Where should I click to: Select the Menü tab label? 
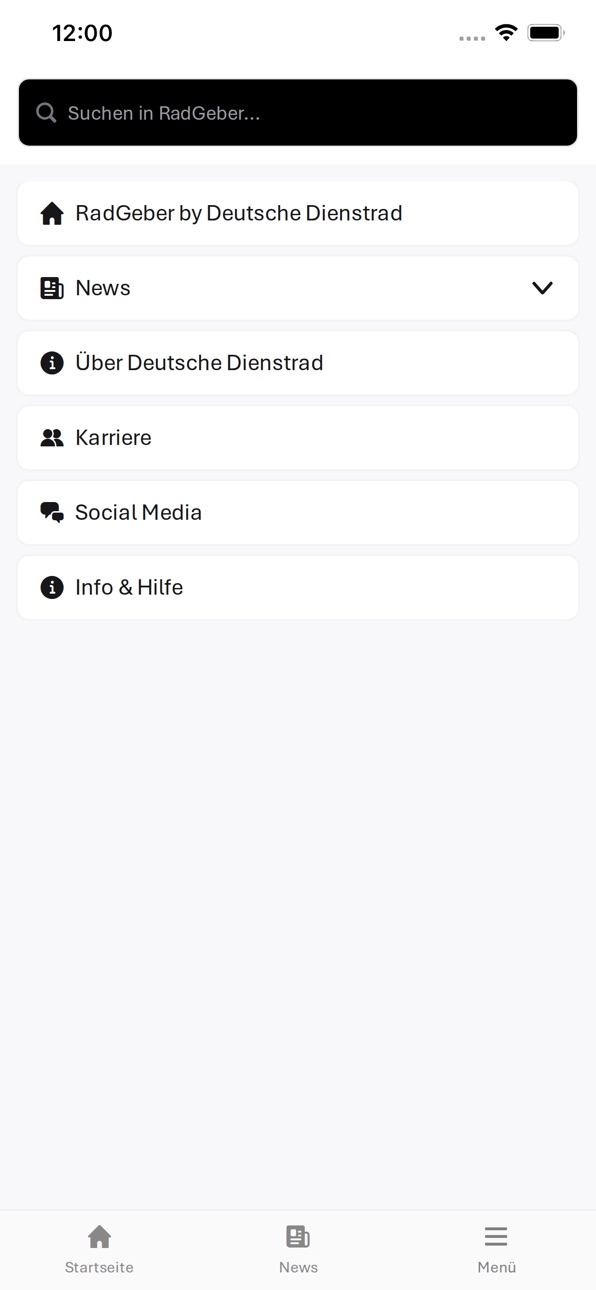[496, 1267]
